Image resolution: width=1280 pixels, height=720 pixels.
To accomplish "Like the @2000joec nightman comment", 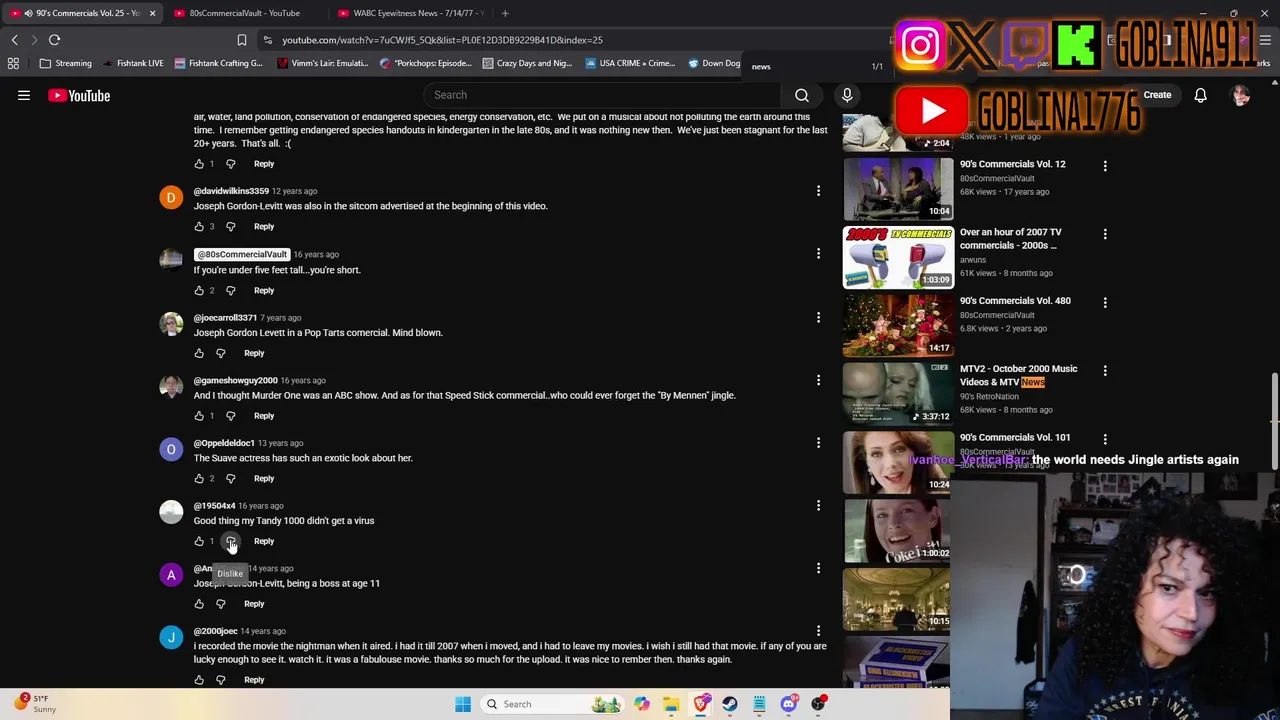I will coord(199,680).
